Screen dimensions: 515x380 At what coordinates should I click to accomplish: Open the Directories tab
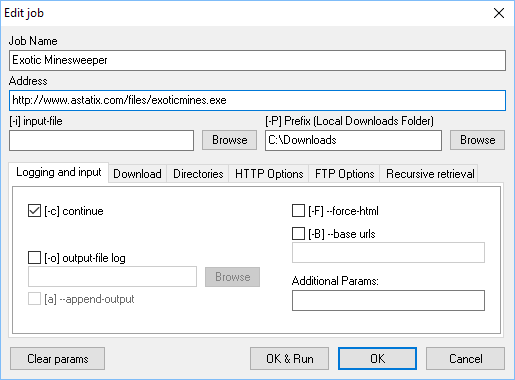tap(198, 174)
